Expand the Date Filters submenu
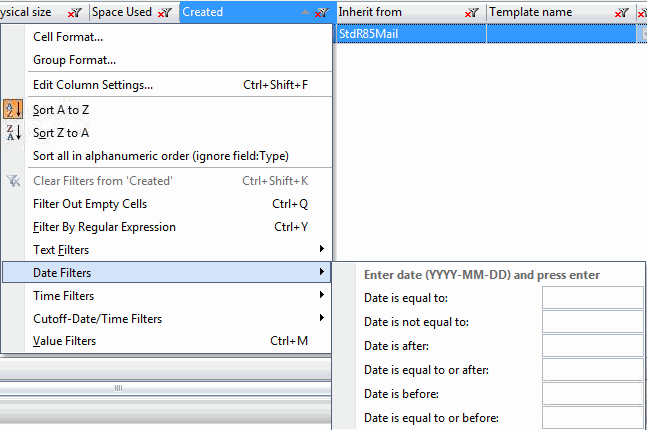The width and height of the screenshot is (647, 430). tap(167, 272)
